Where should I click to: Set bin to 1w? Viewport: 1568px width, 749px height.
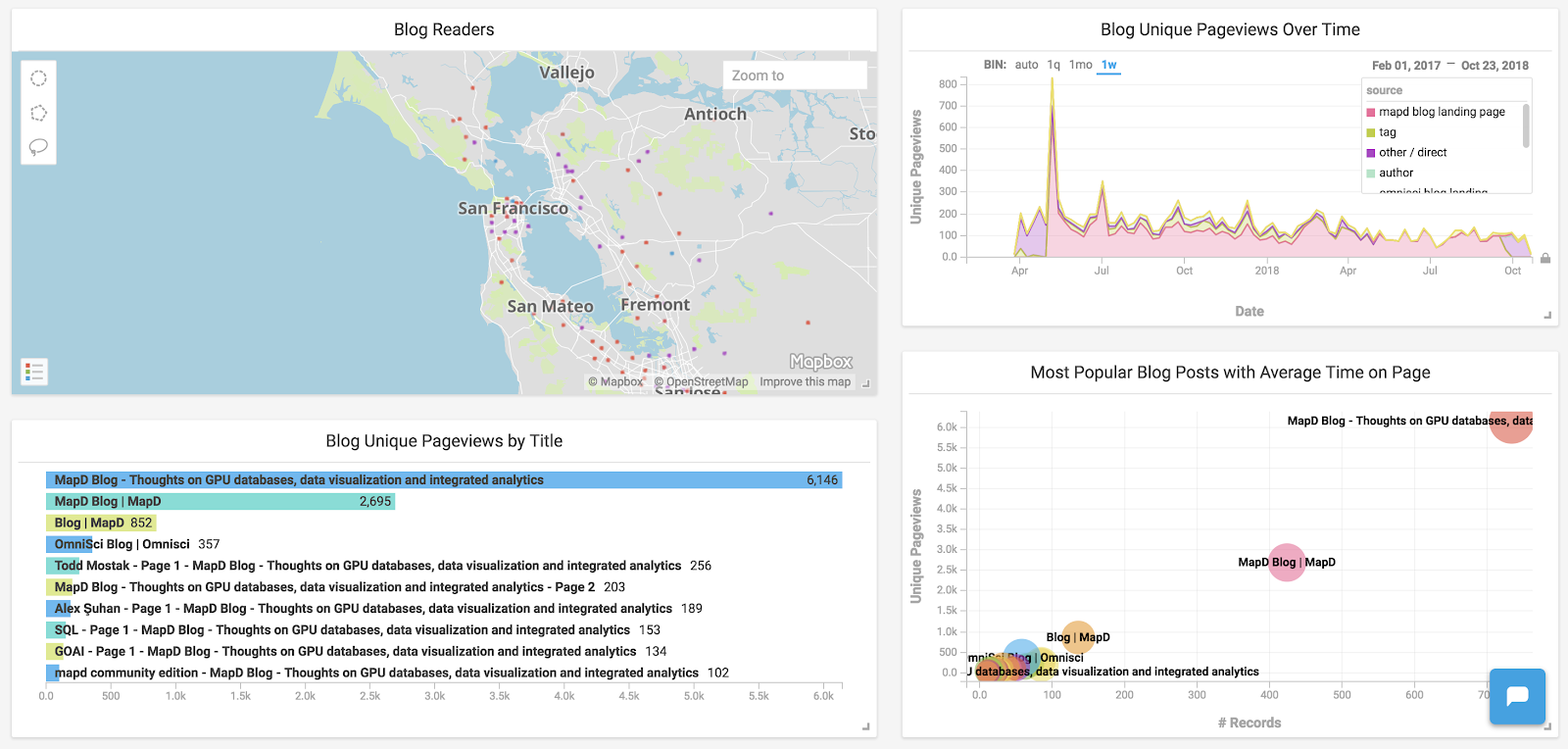(x=1108, y=65)
